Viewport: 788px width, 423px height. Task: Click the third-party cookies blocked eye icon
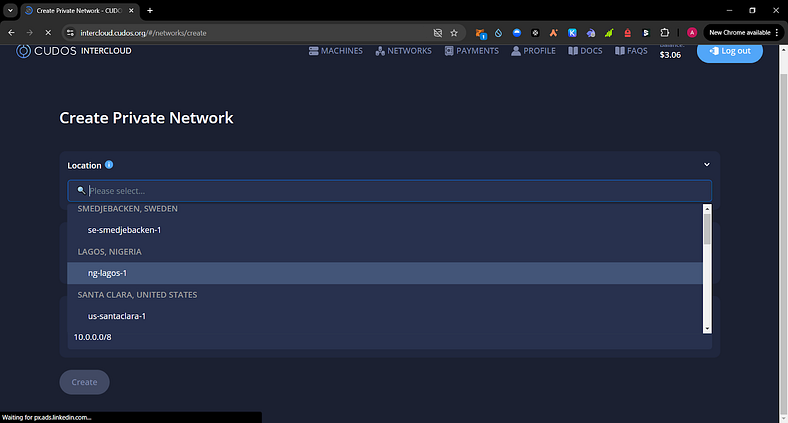pos(438,33)
